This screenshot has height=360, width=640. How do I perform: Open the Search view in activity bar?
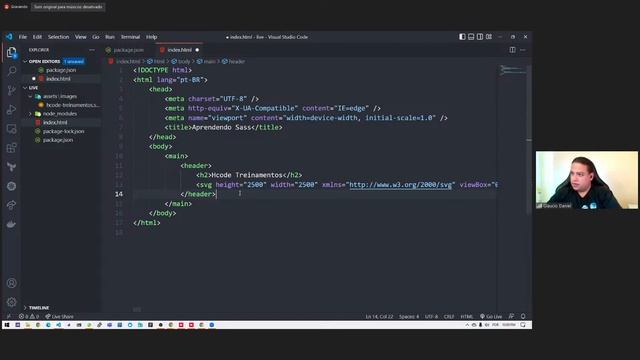coord(11,71)
